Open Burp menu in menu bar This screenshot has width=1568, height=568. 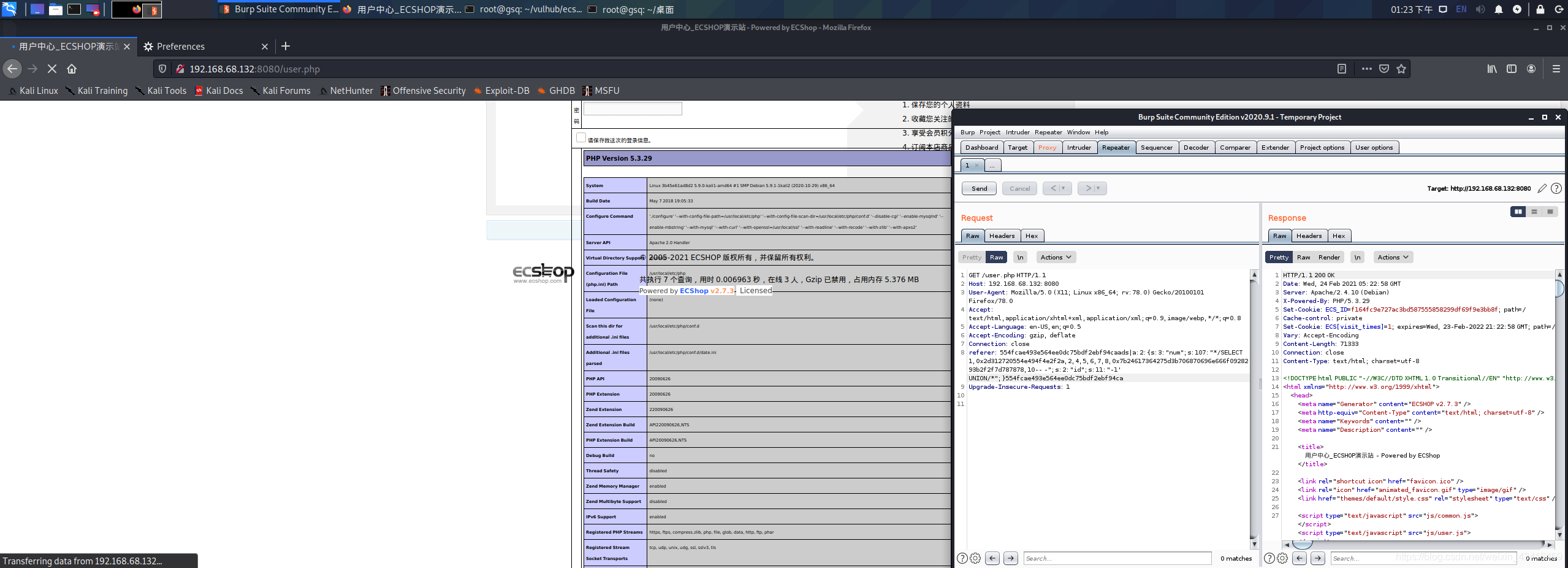[x=967, y=132]
